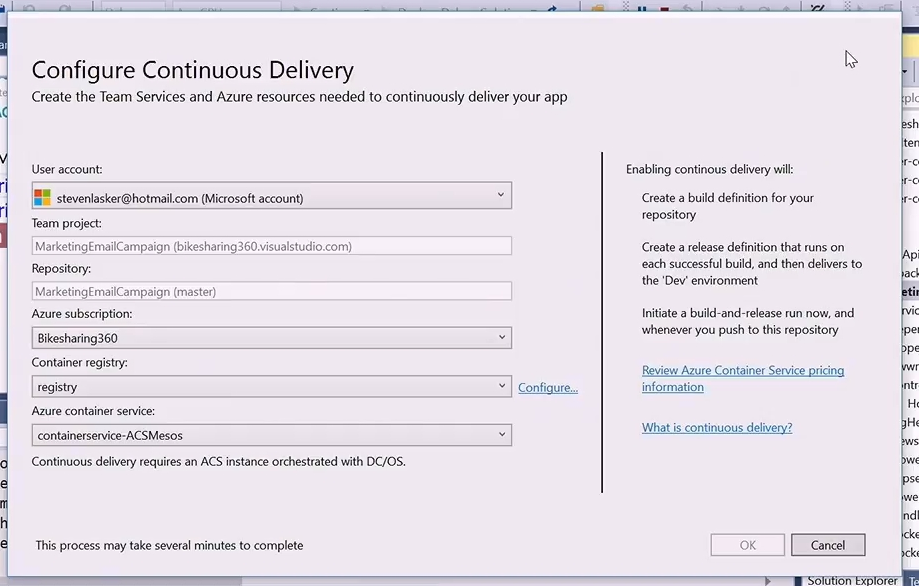
Task: Click the ACS DC/OS requirement message
Action: (x=218, y=462)
